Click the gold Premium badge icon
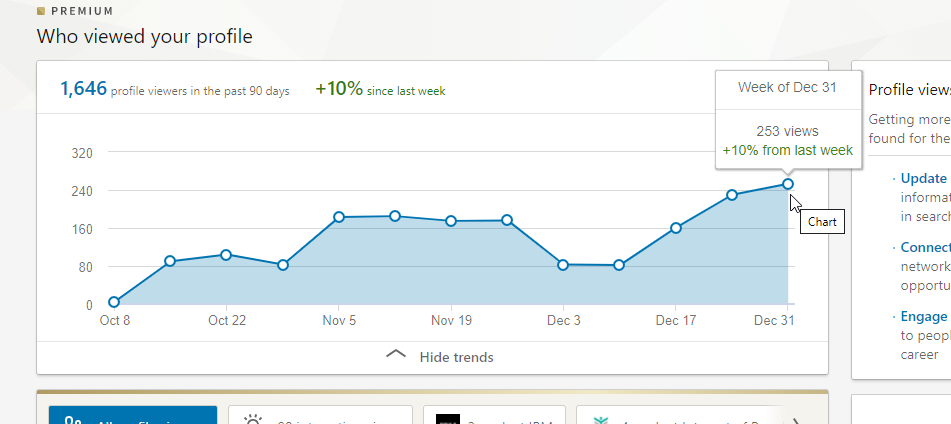Viewport: 951px width, 424px height. 41,12
